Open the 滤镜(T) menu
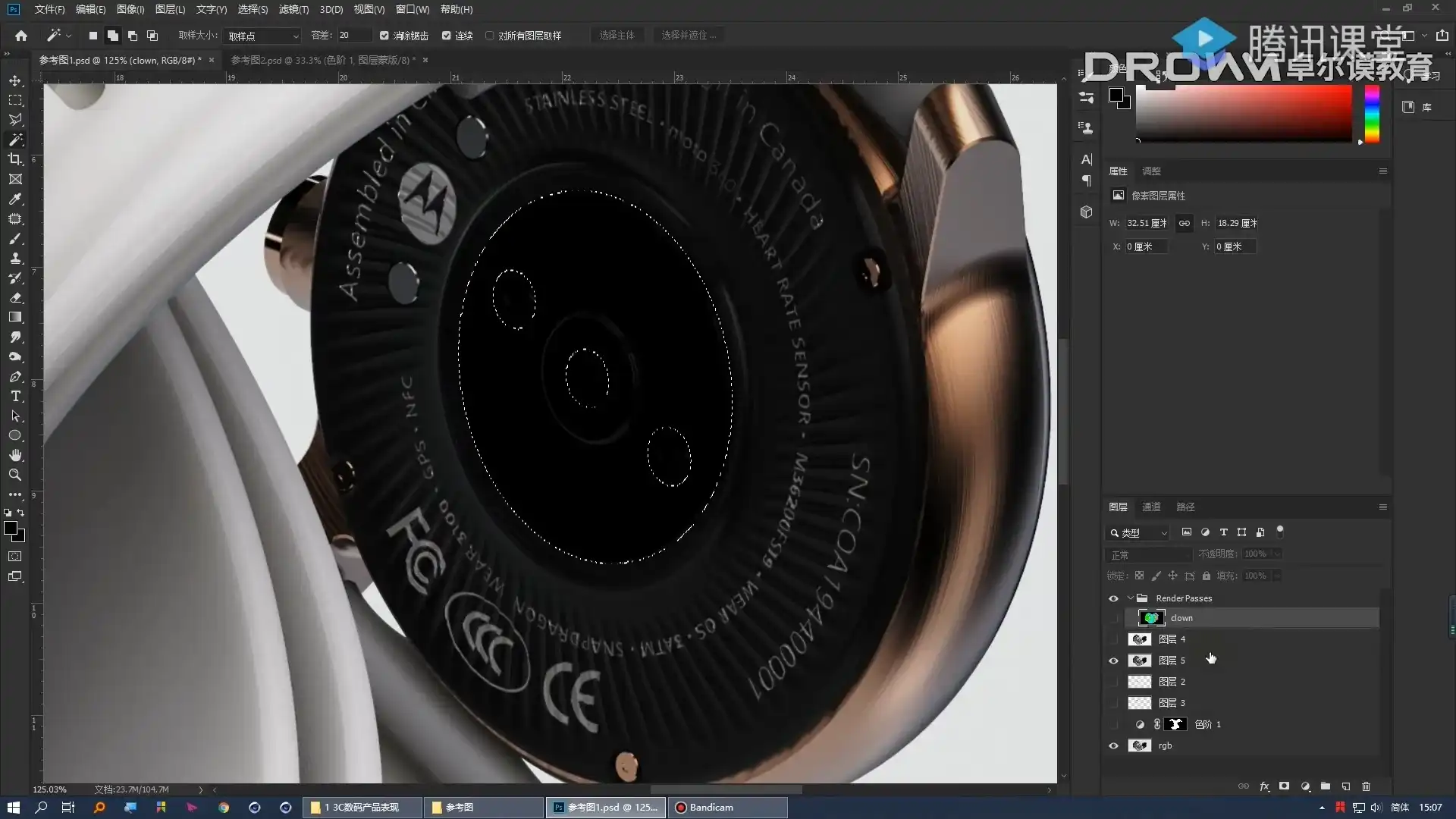Viewport: 1456px width, 819px height. coord(293,9)
